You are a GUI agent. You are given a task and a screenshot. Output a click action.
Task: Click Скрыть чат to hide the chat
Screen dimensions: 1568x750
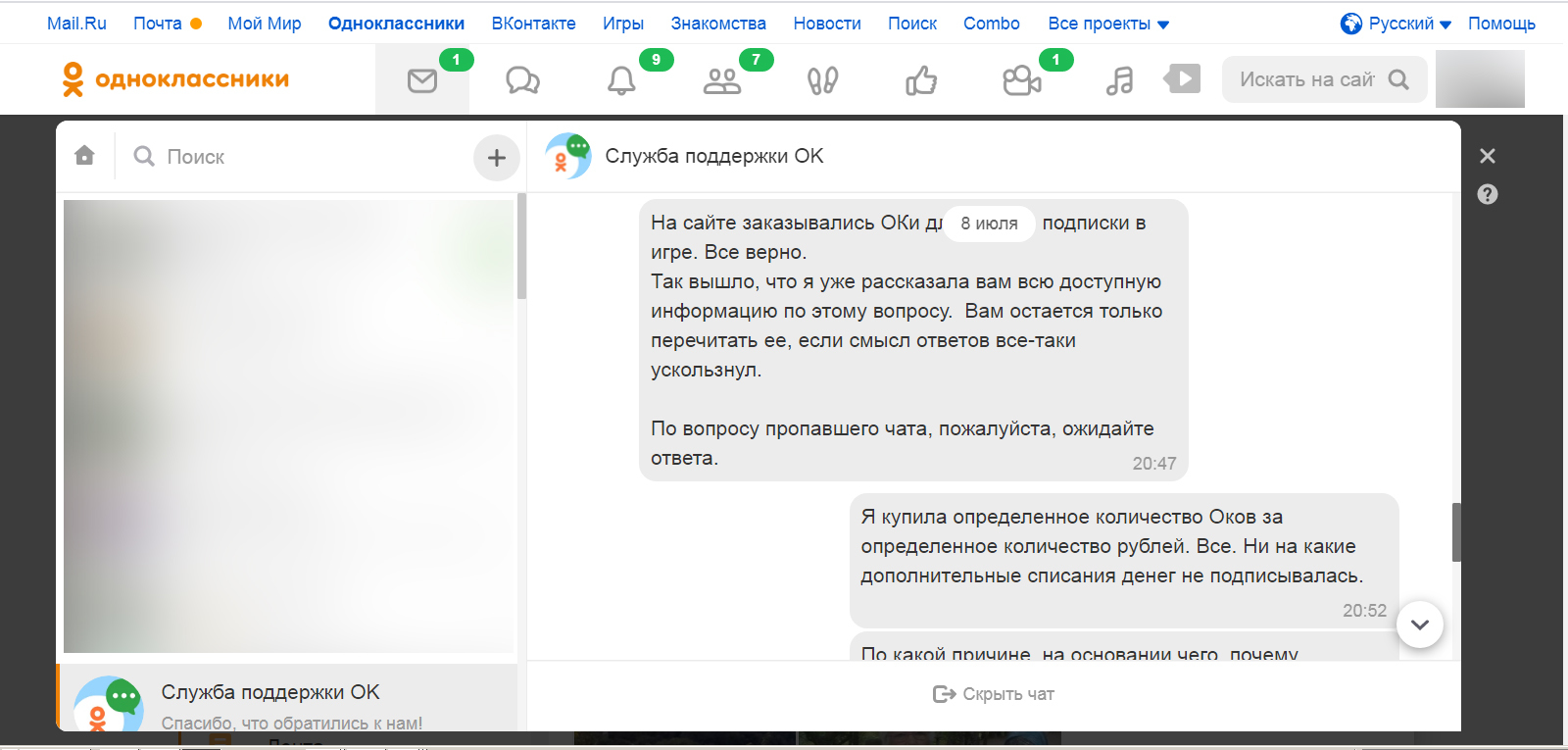(x=994, y=694)
